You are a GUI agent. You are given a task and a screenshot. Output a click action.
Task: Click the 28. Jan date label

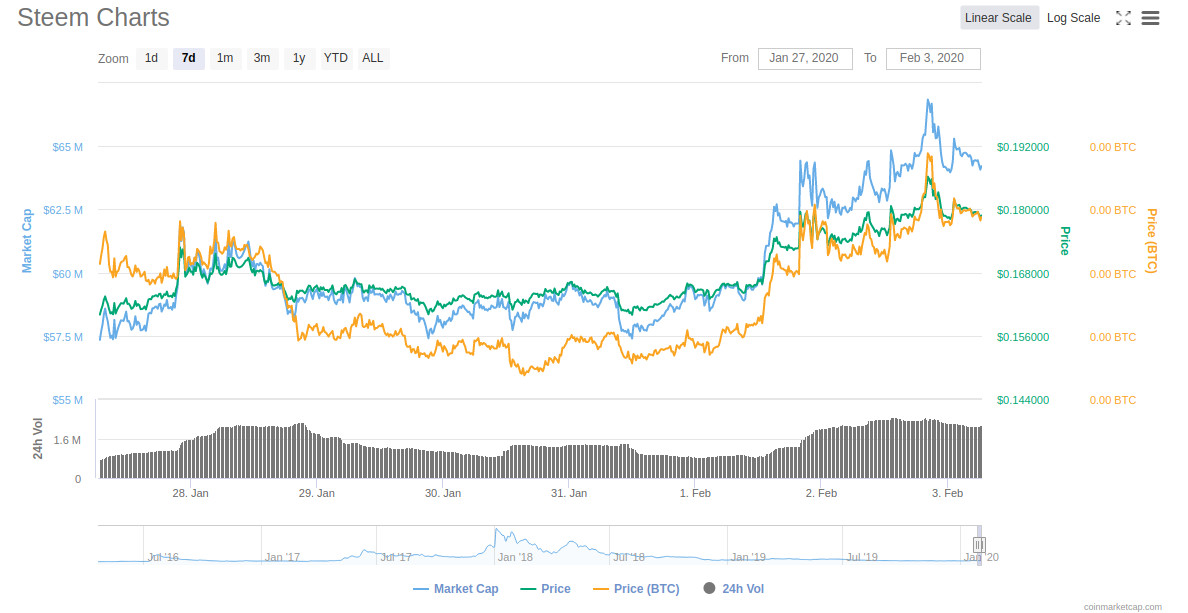coord(190,493)
